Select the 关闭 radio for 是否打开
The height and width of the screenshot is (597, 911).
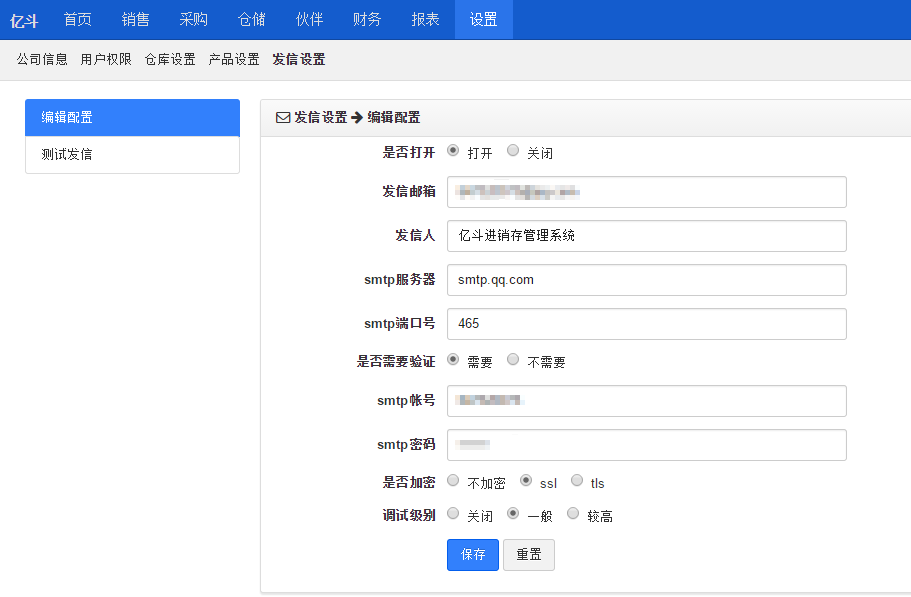pyautogui.click(x=513, y=151)
